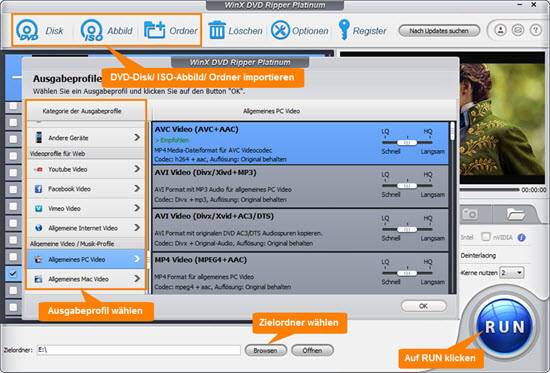Adjust AVC Video quality slider

coord(407,142)
